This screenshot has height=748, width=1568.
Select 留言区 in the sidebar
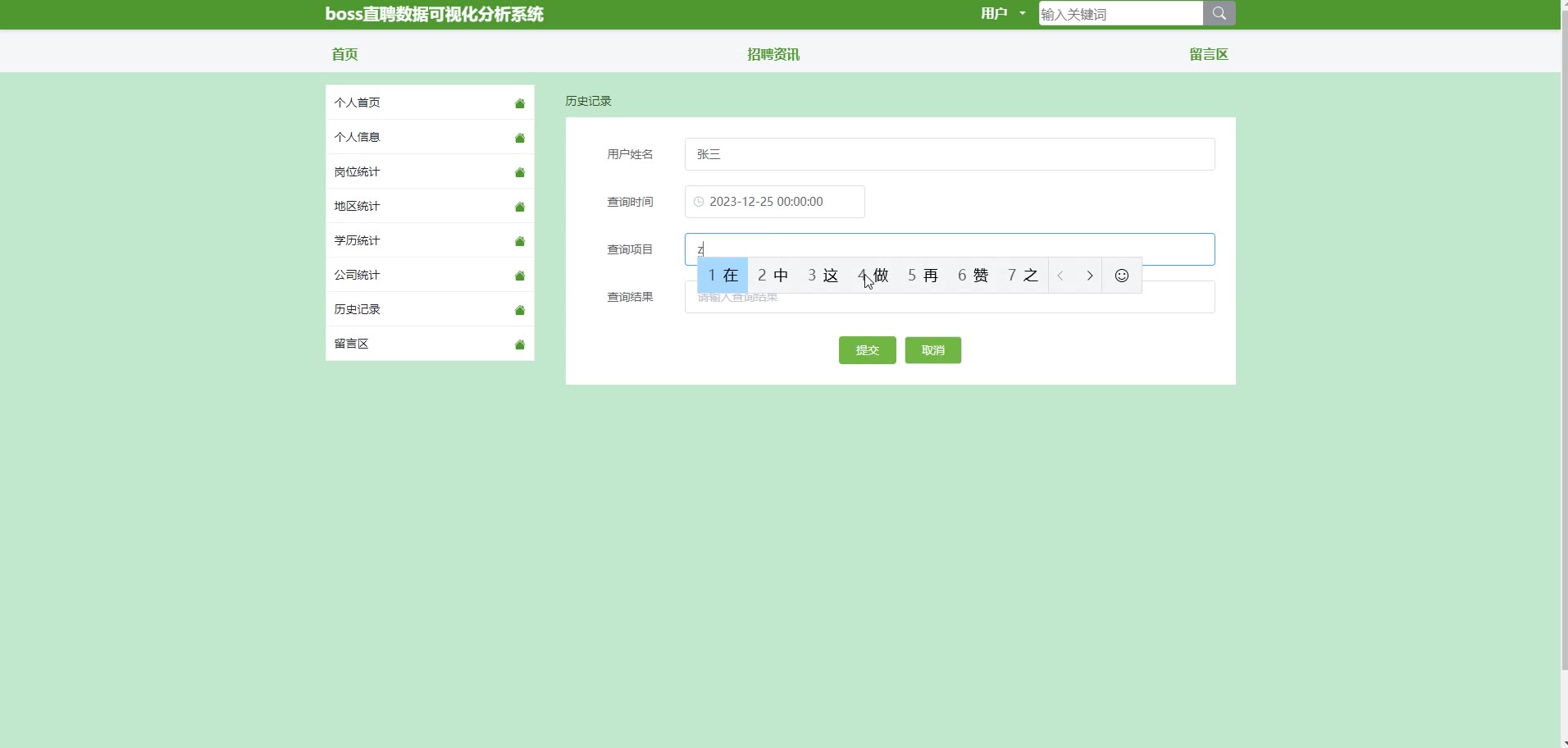(430, 344)
